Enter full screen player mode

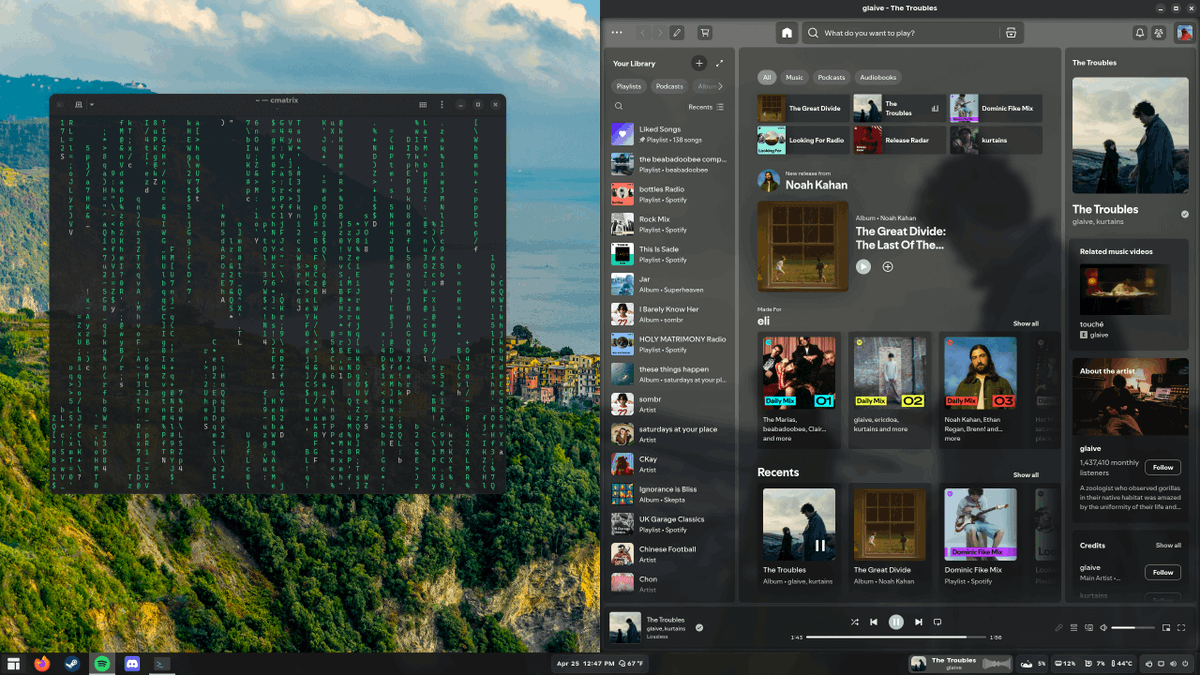point(1181,628)
